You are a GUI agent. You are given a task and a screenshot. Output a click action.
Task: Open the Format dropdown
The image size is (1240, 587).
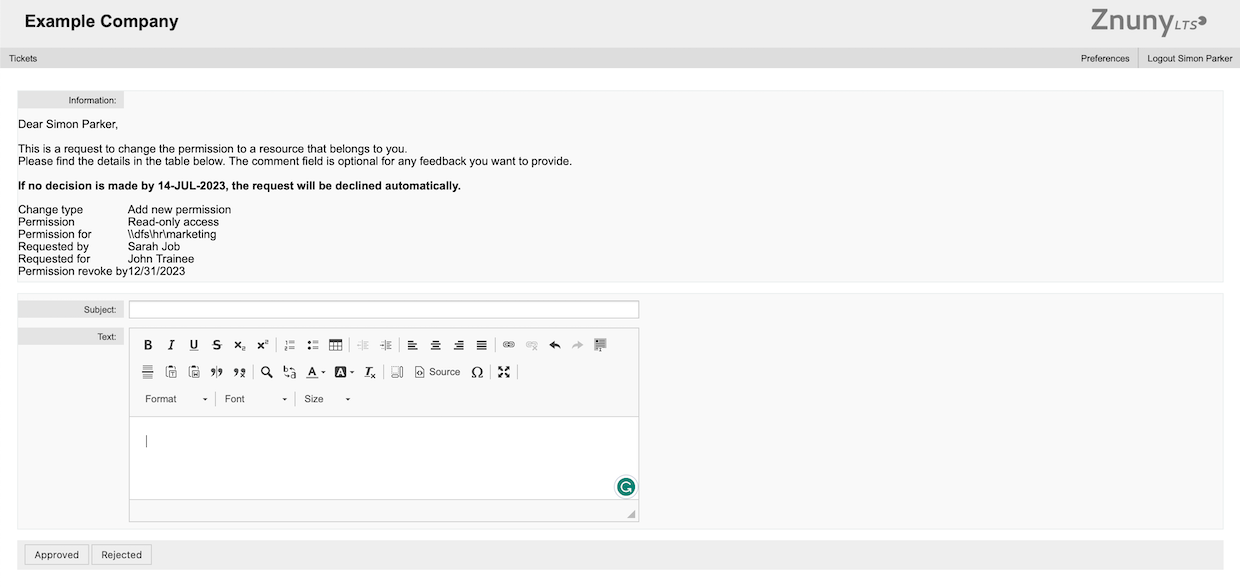(176, 399)
